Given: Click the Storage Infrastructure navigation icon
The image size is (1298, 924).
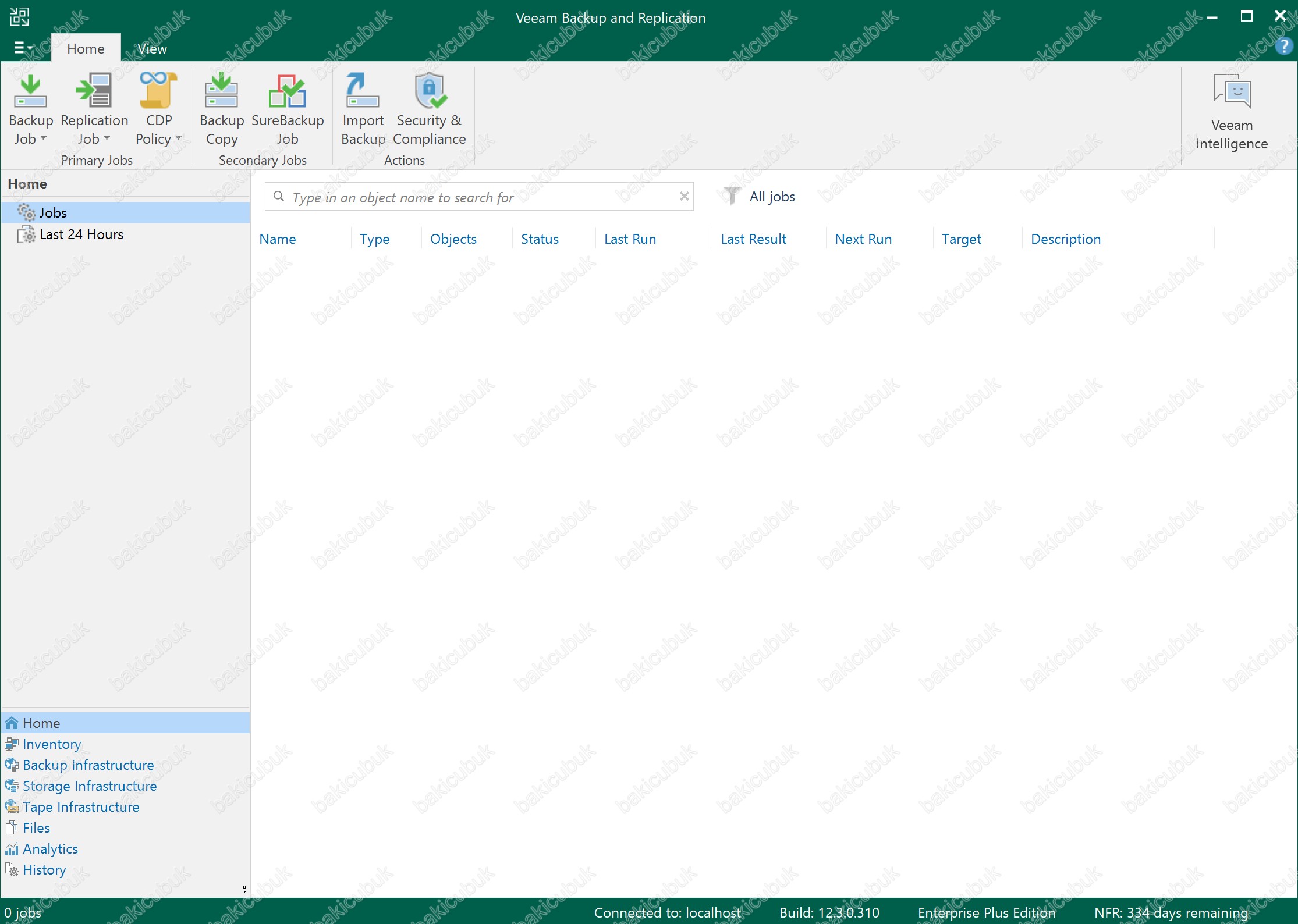Looking at the screenshot, I should (x=12, y=786).
